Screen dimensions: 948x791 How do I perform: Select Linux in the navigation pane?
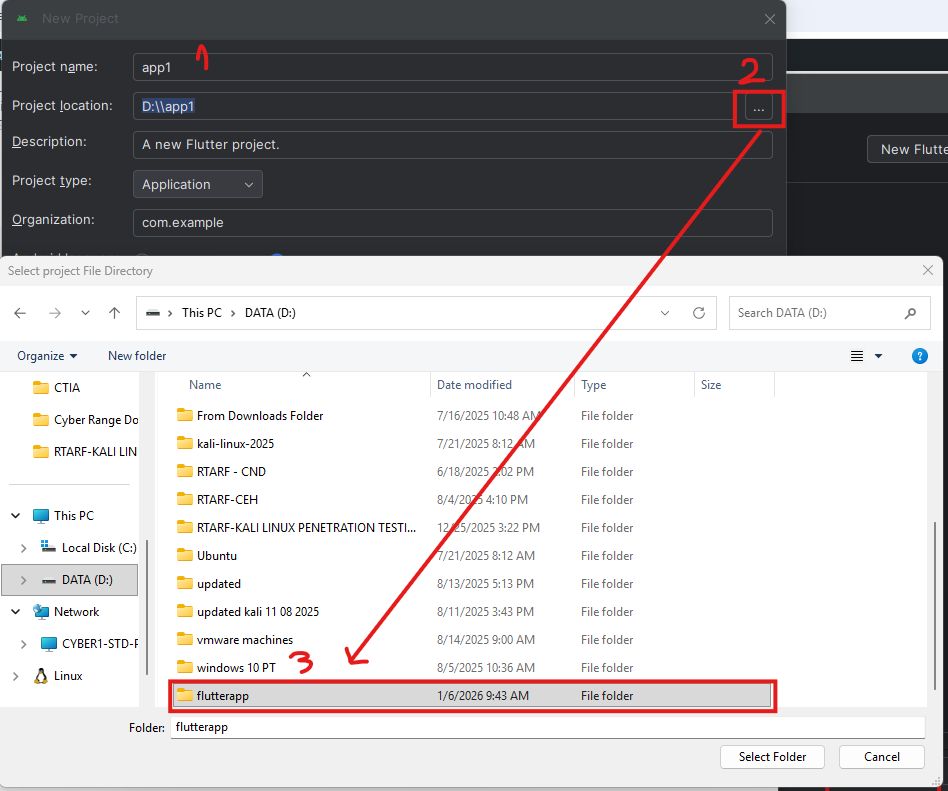click(68, 676)
